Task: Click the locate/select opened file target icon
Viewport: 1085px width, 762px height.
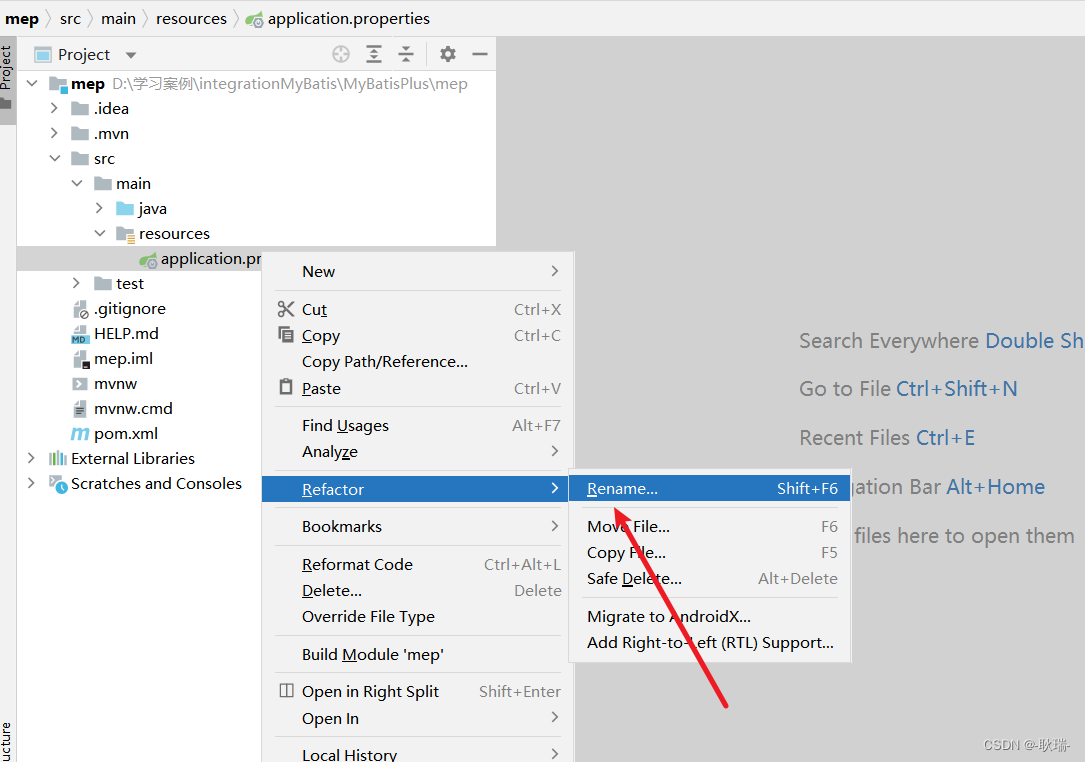Action: coord(341,54)
